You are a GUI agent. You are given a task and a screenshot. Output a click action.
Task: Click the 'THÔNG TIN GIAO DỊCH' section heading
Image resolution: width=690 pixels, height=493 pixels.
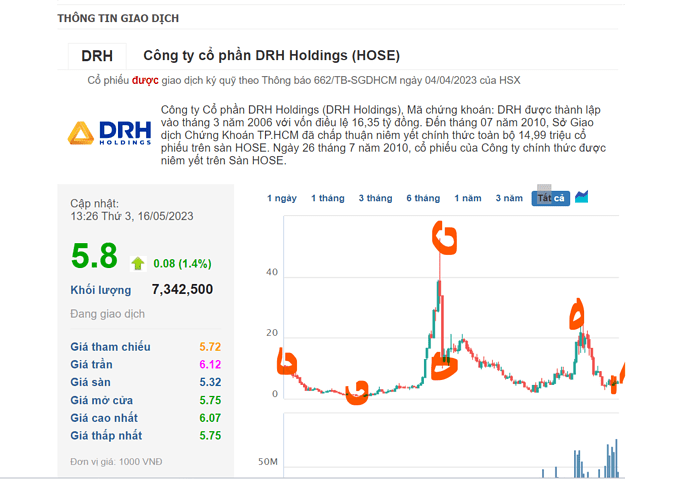[x=118, y=18]
